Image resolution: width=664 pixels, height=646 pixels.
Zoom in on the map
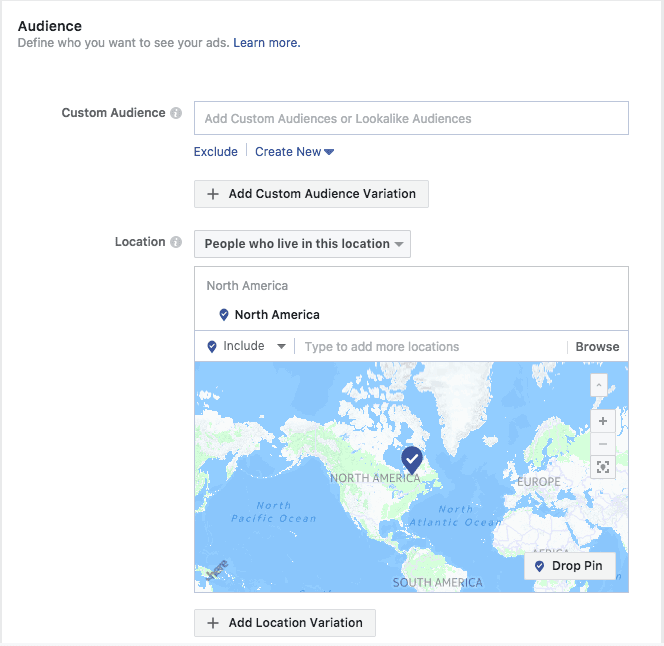(x=601, y=421)
